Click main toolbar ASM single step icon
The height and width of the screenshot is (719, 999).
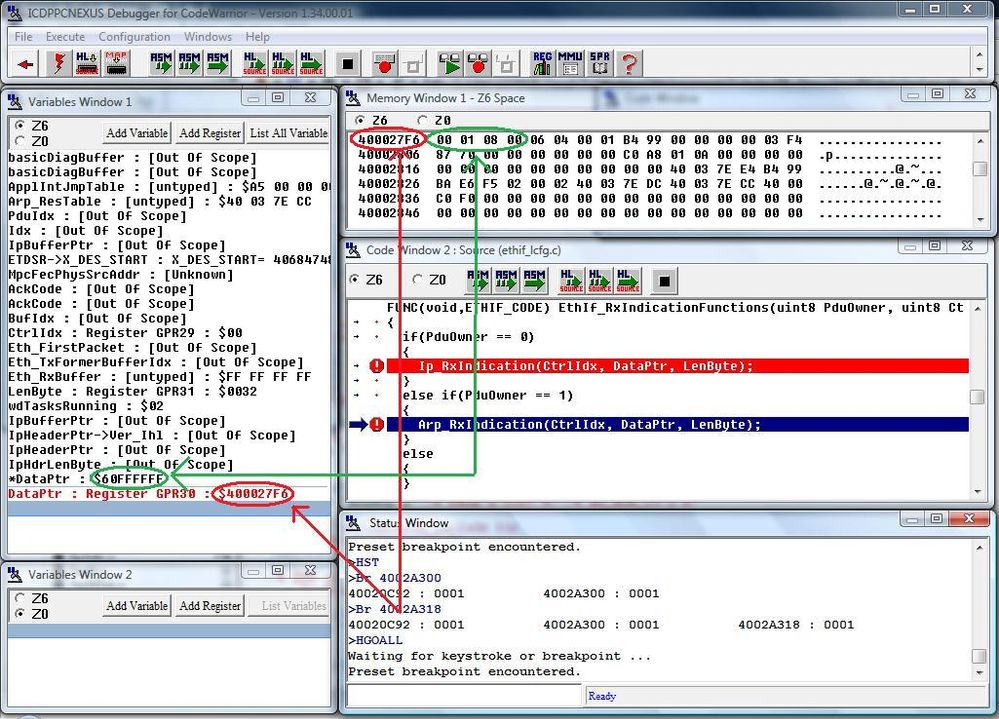pos(161,64)
